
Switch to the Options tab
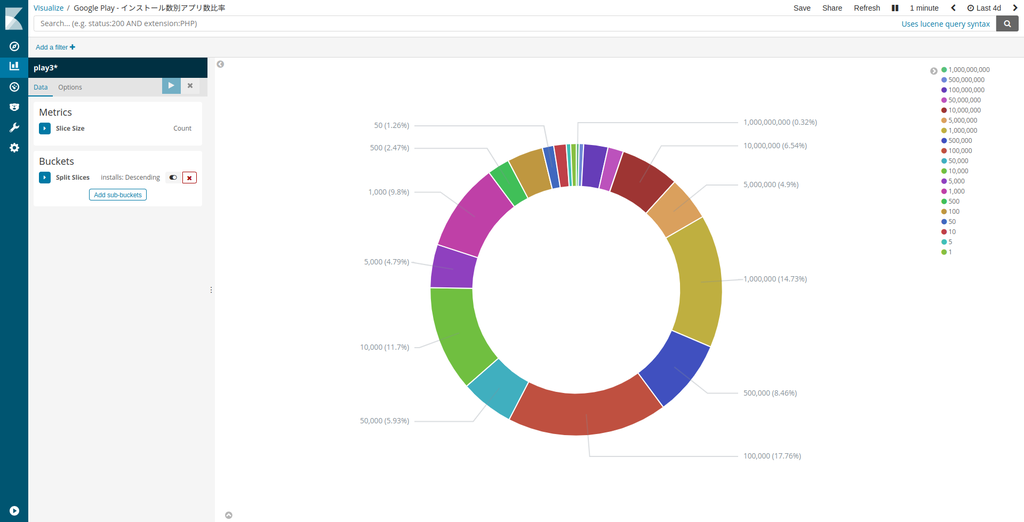70,87
